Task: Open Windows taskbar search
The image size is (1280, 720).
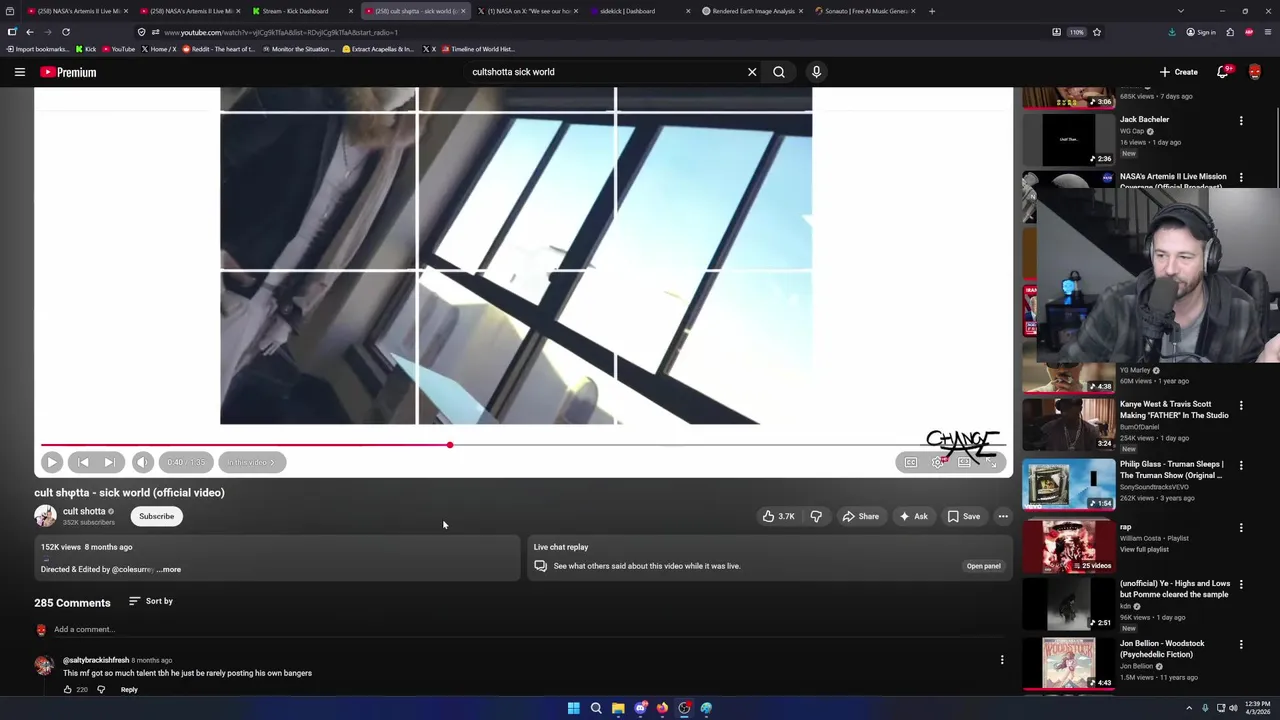Action: click(x=596, y=708)
